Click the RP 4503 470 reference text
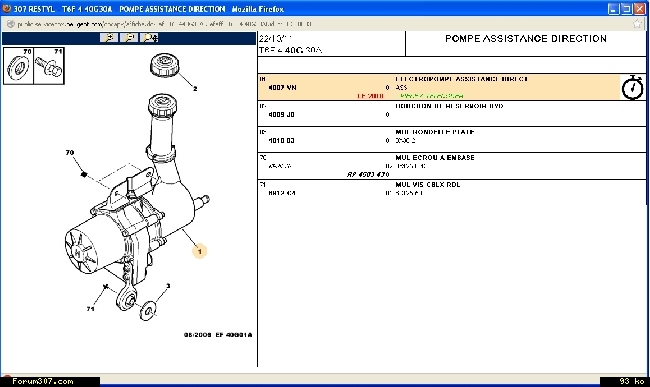The width and height of the screenshot is (650, 387). tap(368, 174)
